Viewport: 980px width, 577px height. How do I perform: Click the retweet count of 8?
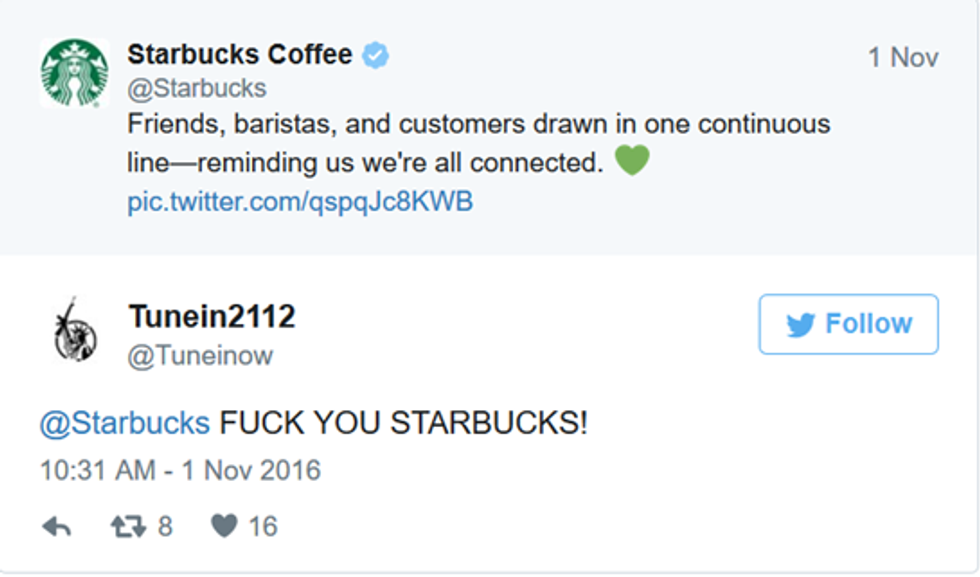coord(164,526)
